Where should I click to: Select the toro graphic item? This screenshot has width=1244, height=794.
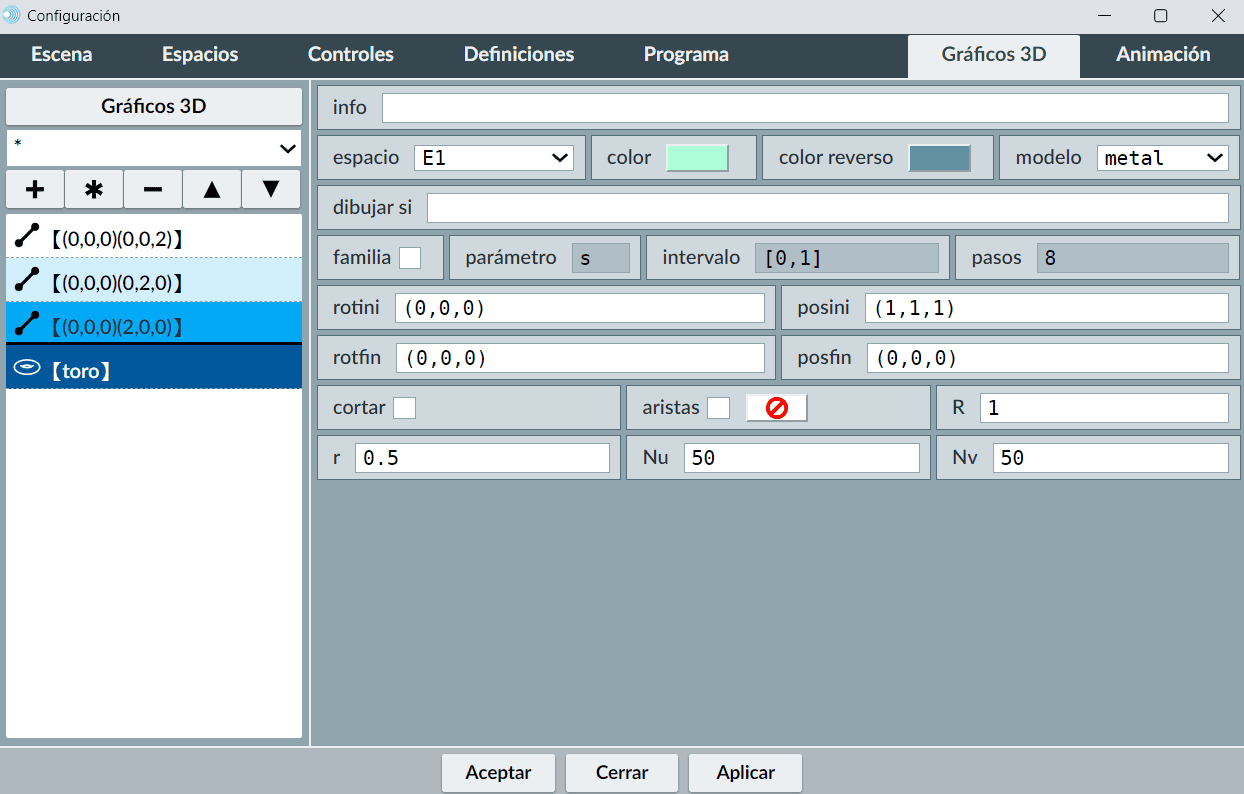(154, 370)
